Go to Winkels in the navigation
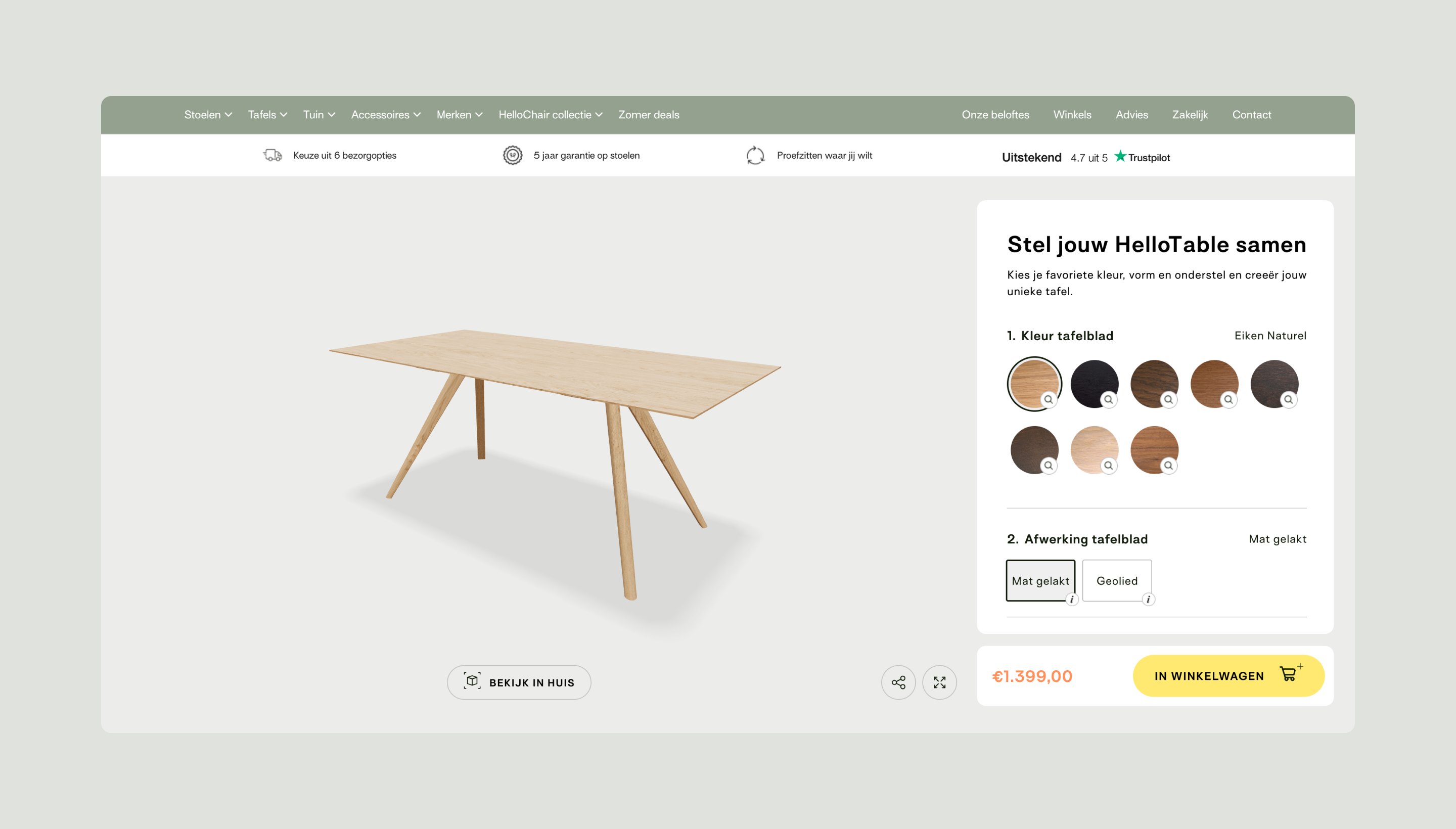Image resolution: width=1456 pixels, height=829 pixels. pos(1072,114)
